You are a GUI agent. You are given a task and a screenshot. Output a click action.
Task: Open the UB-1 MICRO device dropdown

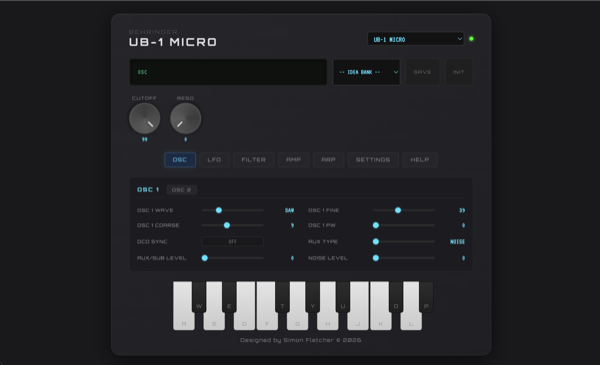point(416,39)
